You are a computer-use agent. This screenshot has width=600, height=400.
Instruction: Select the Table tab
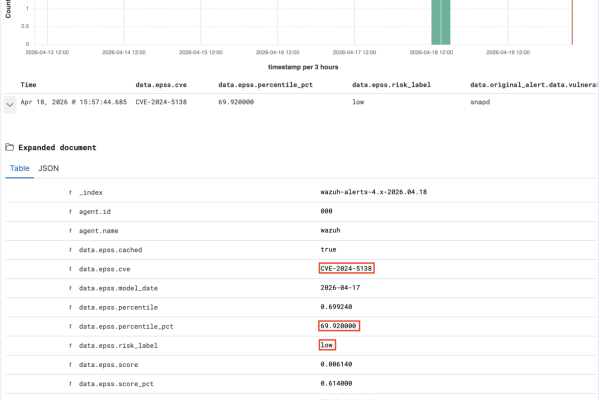point(19,169)
